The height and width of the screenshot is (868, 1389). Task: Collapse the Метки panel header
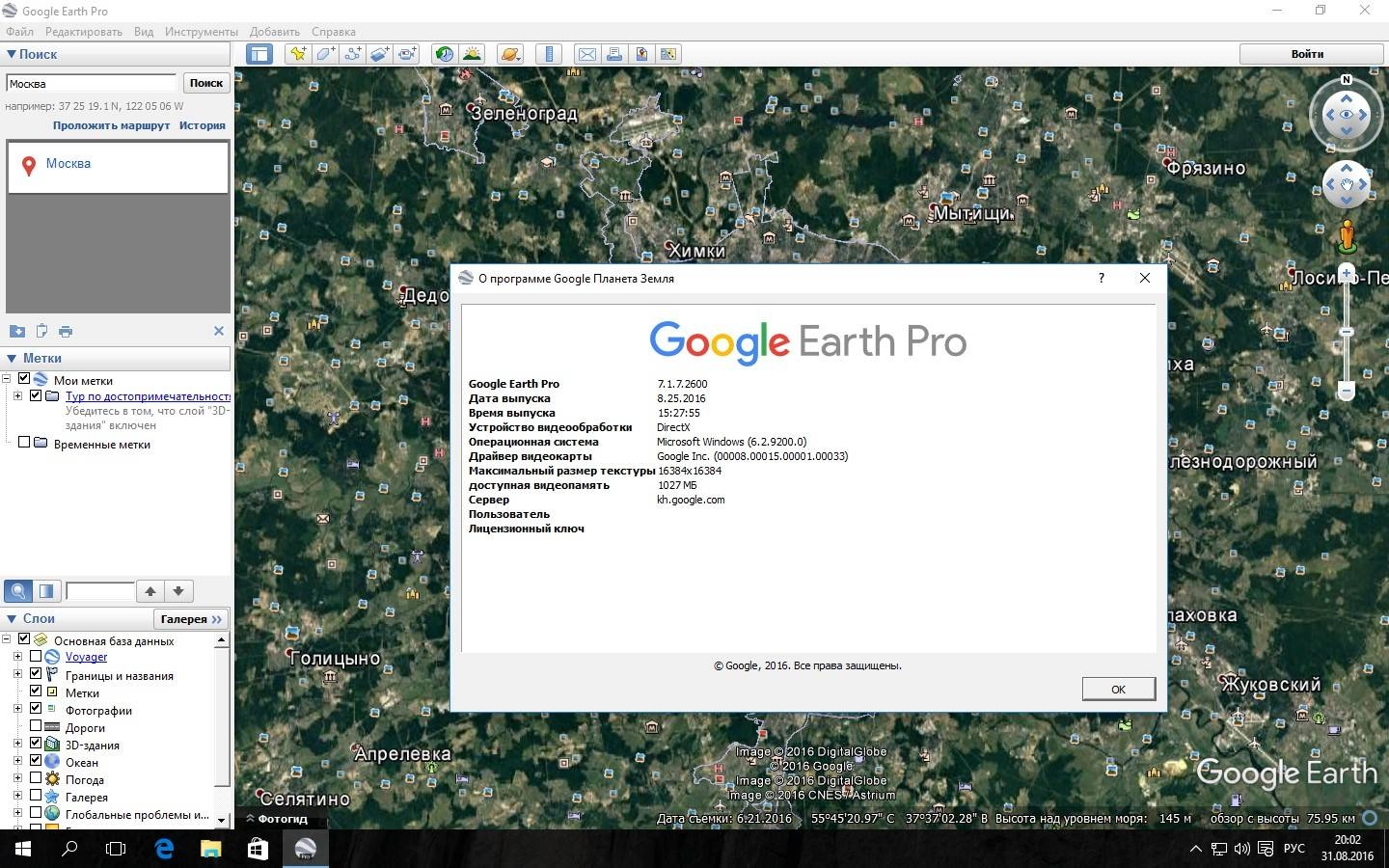pos(116,359)
